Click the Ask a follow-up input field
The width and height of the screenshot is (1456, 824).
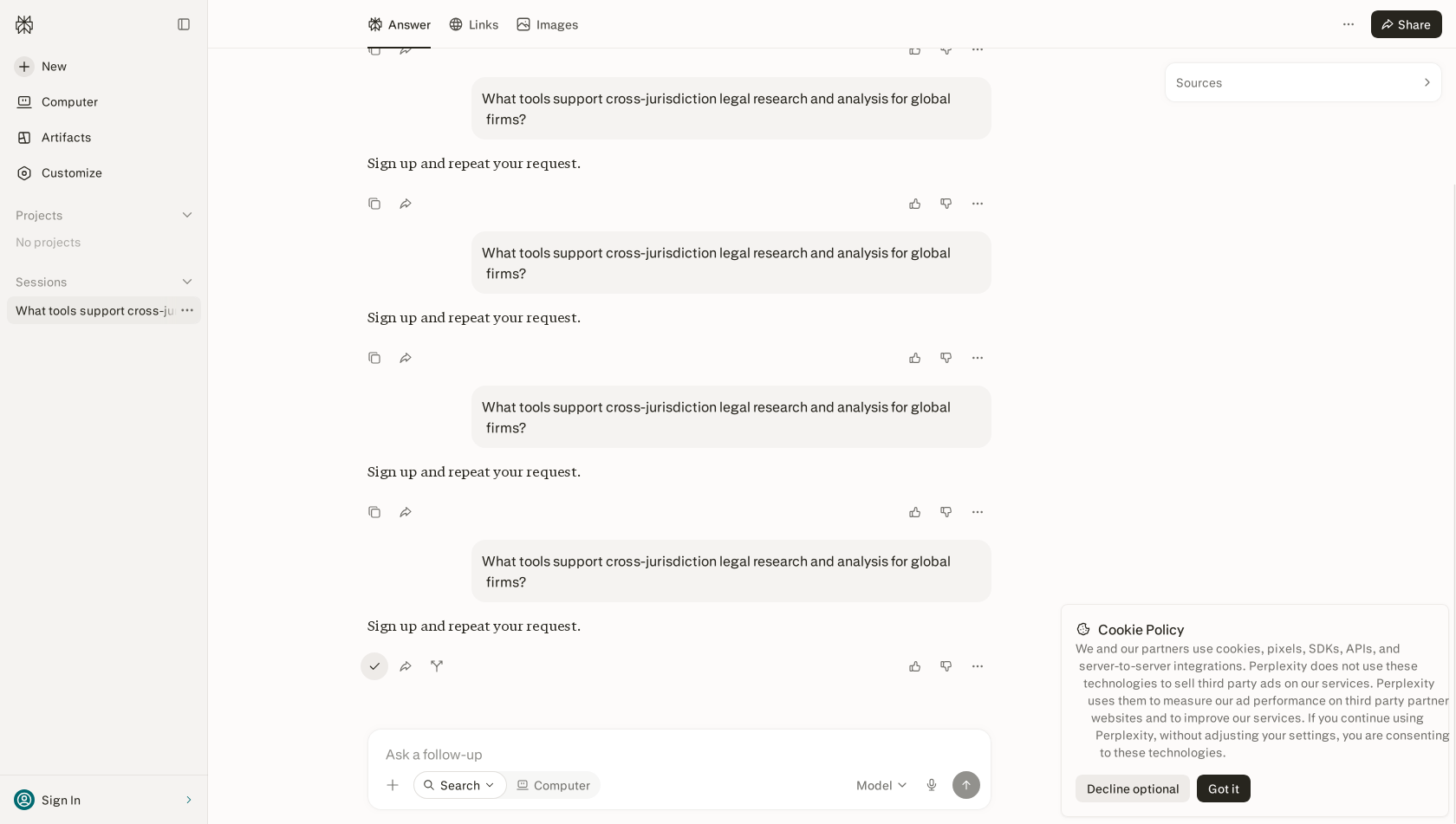pyautogui.click(x=679, y=754)
